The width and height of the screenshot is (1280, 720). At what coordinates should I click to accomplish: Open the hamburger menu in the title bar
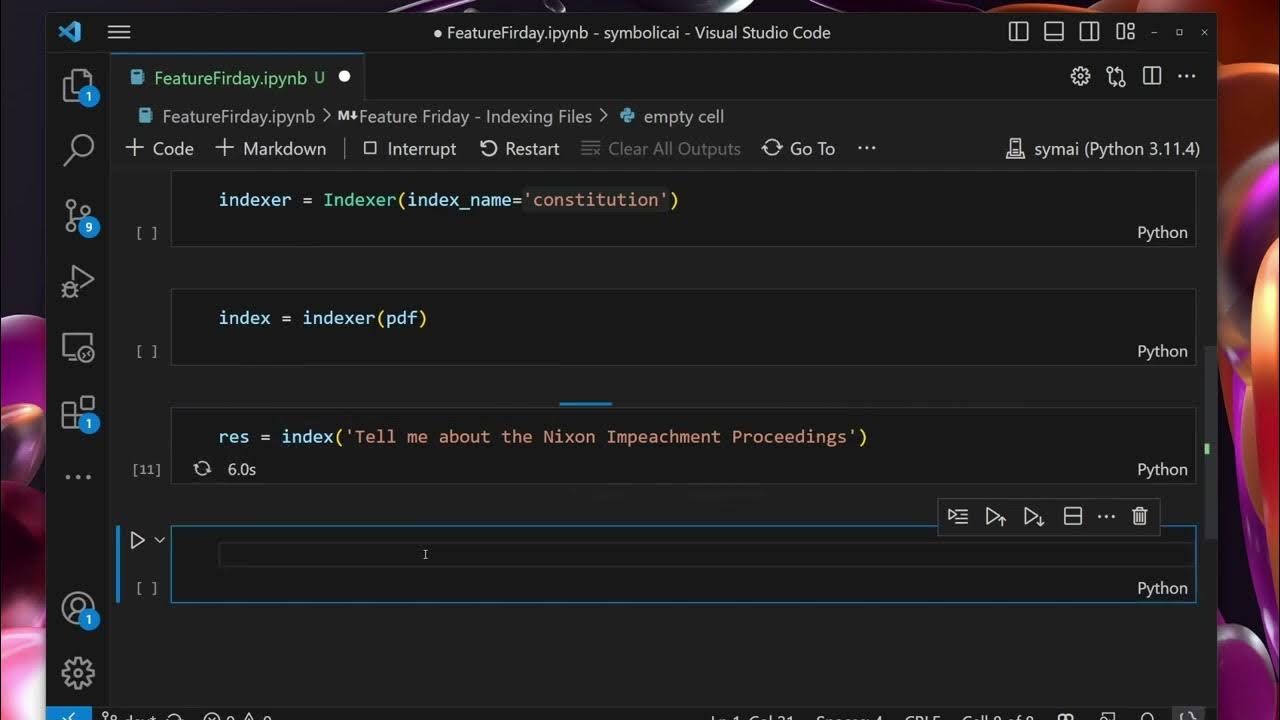119,32
